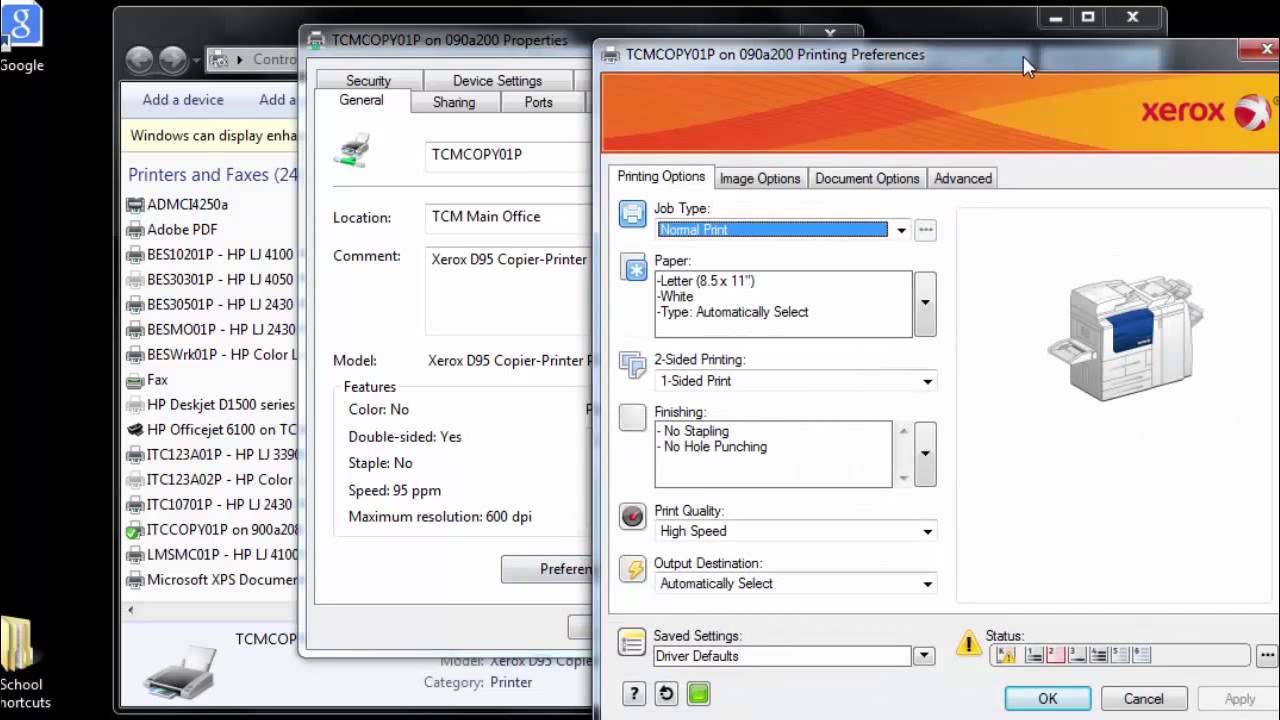Open the Output Destination dropdown
Image resolution: width=1280 pixels, height=720 pixels.
(927, 584)
